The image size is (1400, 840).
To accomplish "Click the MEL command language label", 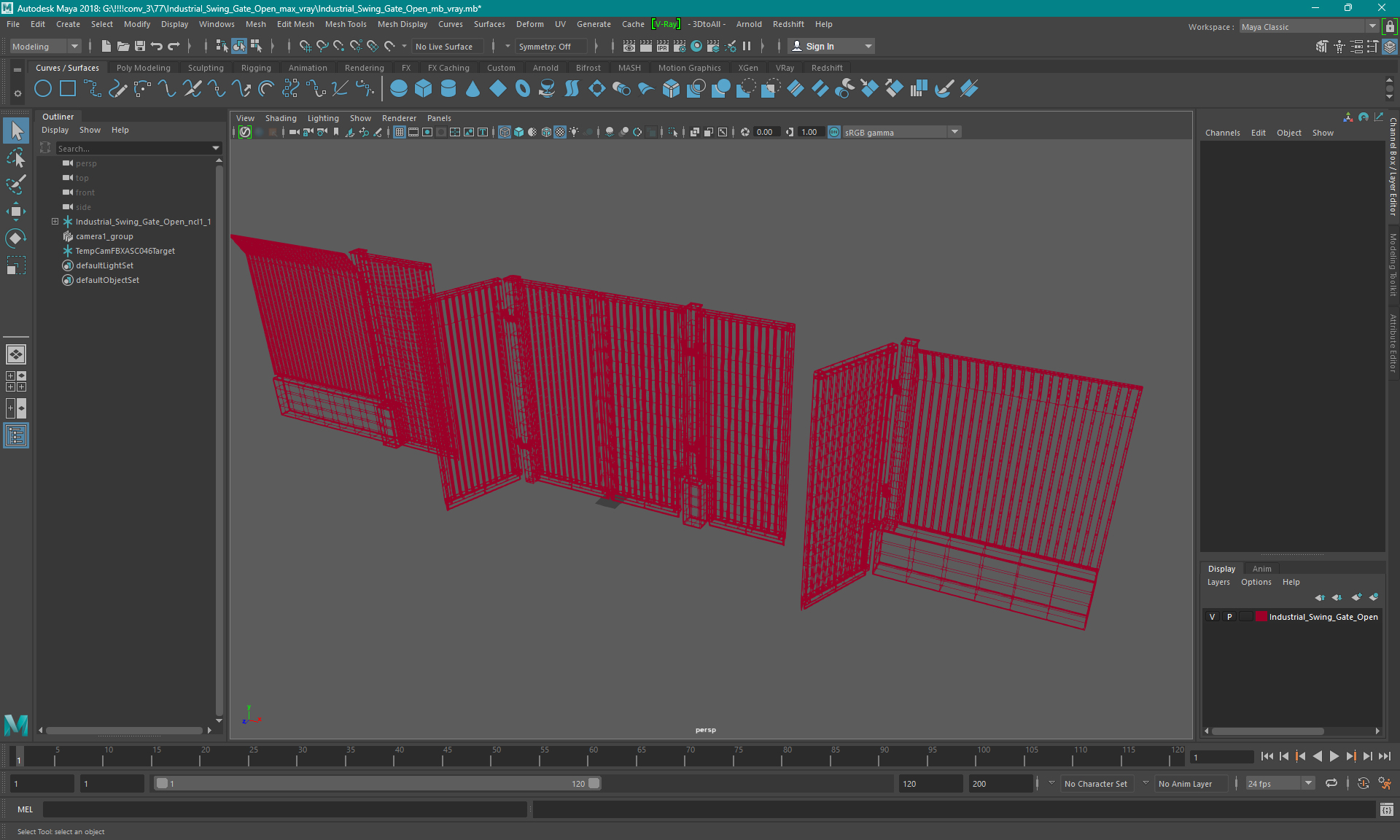I will pyautogui.click(x=26, y=809).
